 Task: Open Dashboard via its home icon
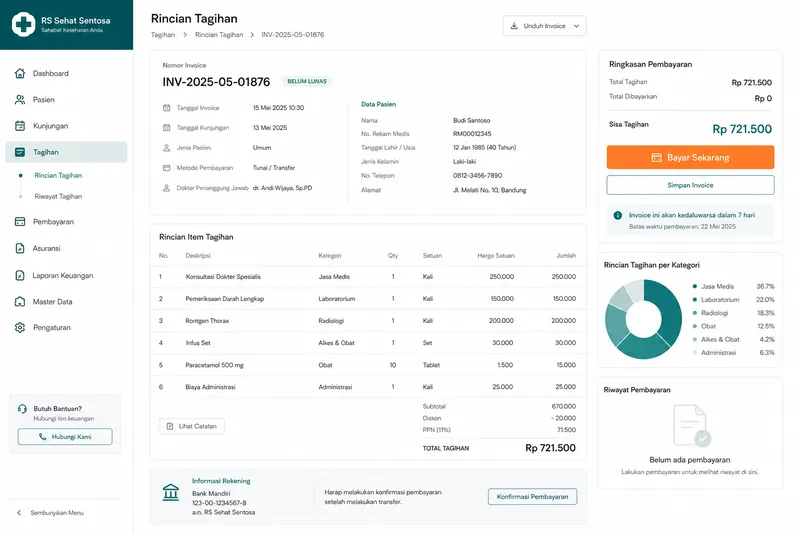pos(20,73)
